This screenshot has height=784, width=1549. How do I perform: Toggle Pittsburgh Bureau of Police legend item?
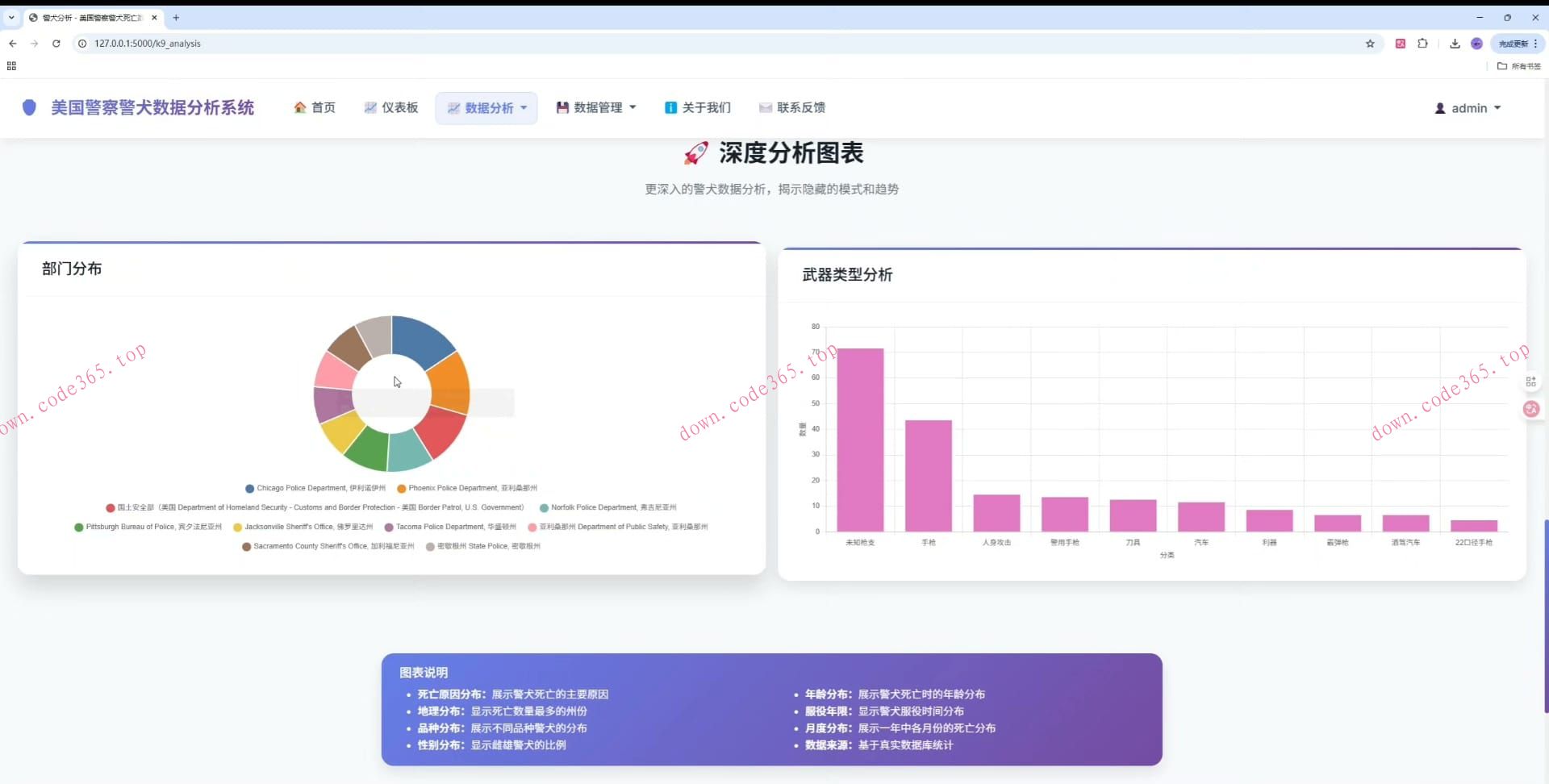click(148, 527)
